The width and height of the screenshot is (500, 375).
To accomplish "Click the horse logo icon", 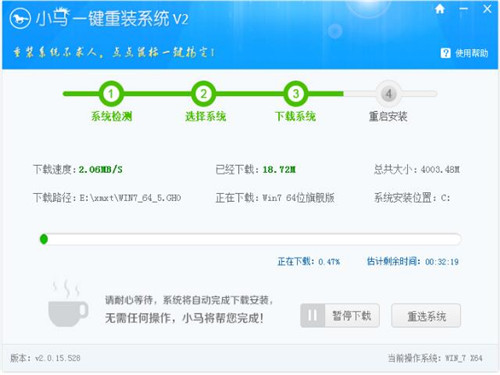I will pyautogui.click(x=20, y=18).
